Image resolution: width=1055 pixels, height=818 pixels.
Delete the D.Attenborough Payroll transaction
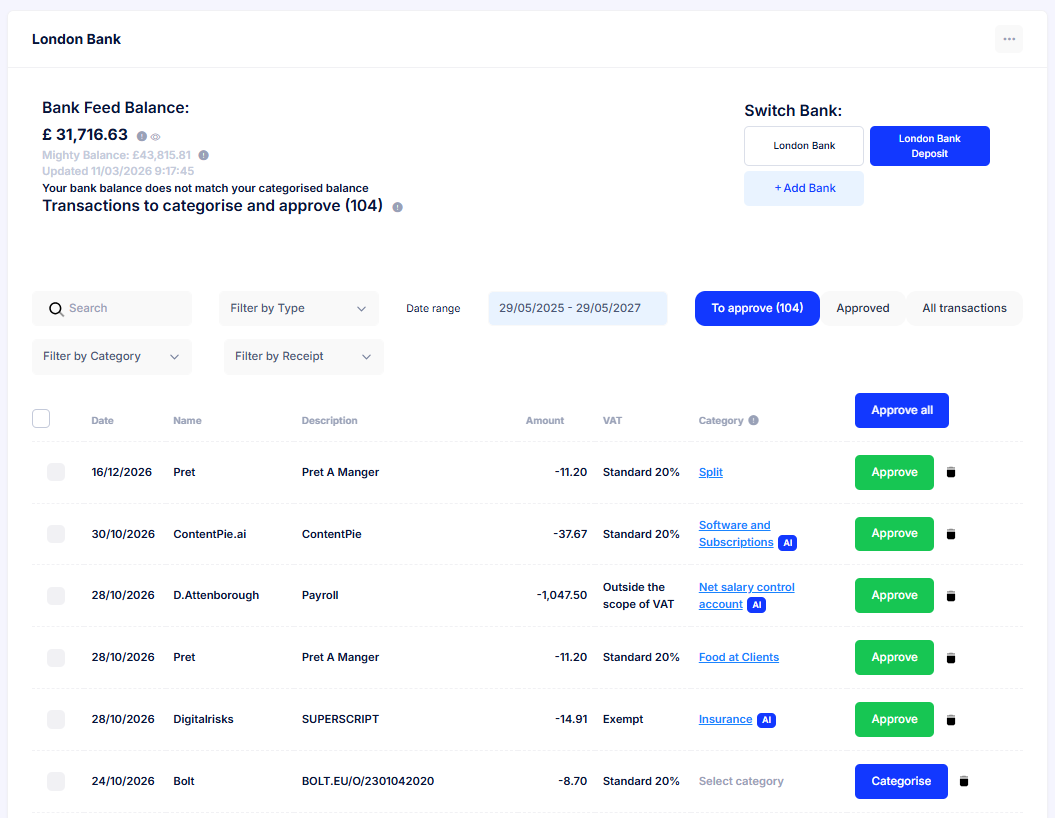click(951, 596)
